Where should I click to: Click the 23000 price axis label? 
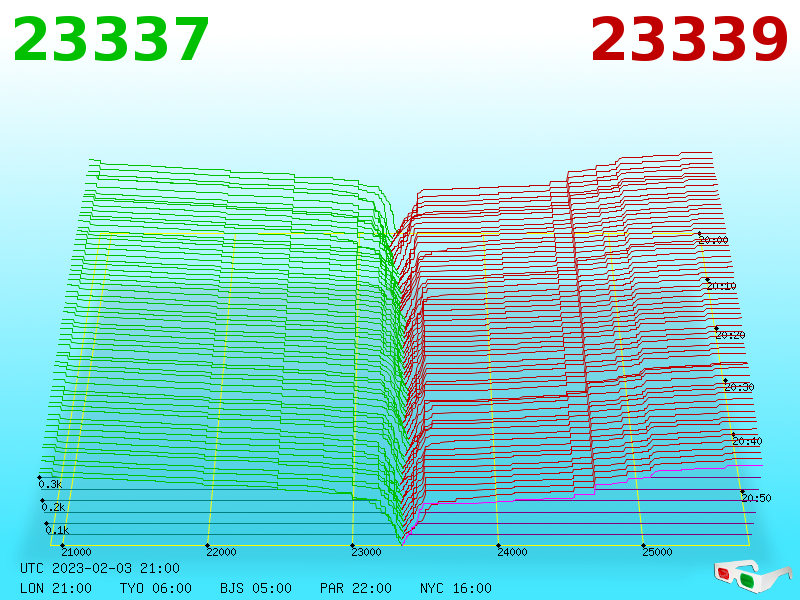pos(366,552)
